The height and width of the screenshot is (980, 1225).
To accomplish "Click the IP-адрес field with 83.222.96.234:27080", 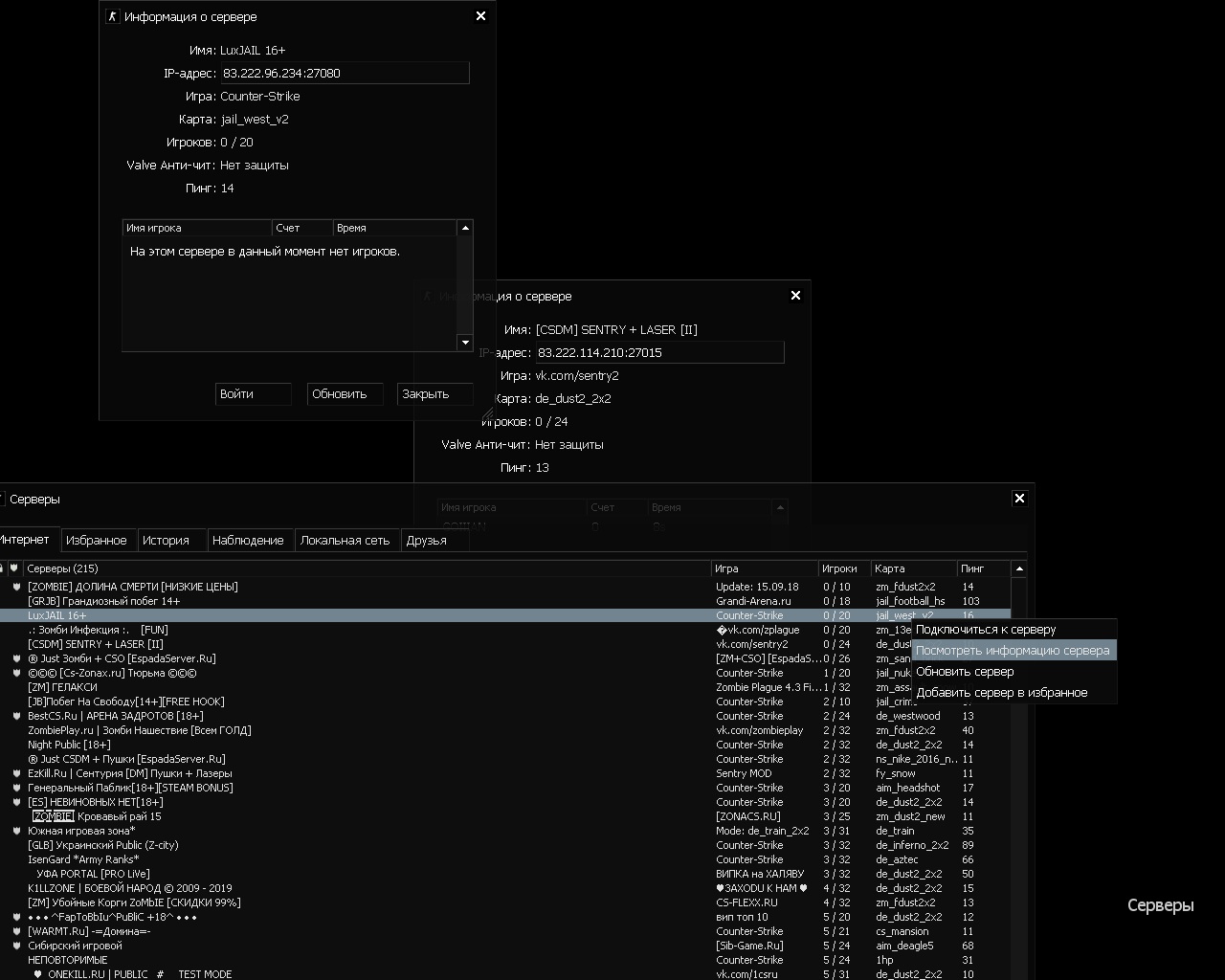I will pos(344,74).
